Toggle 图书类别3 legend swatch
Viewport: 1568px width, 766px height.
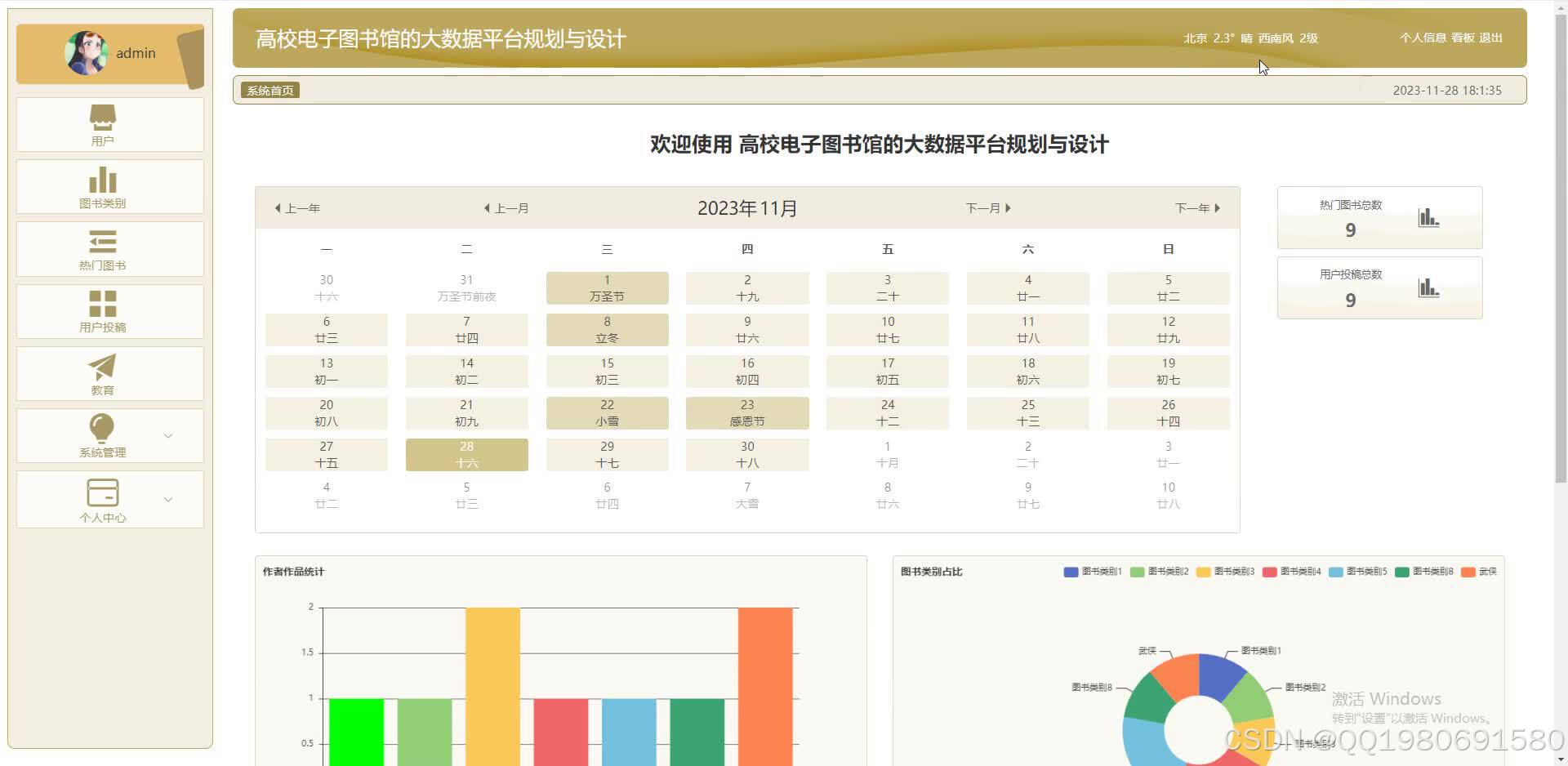point(1203,572)
